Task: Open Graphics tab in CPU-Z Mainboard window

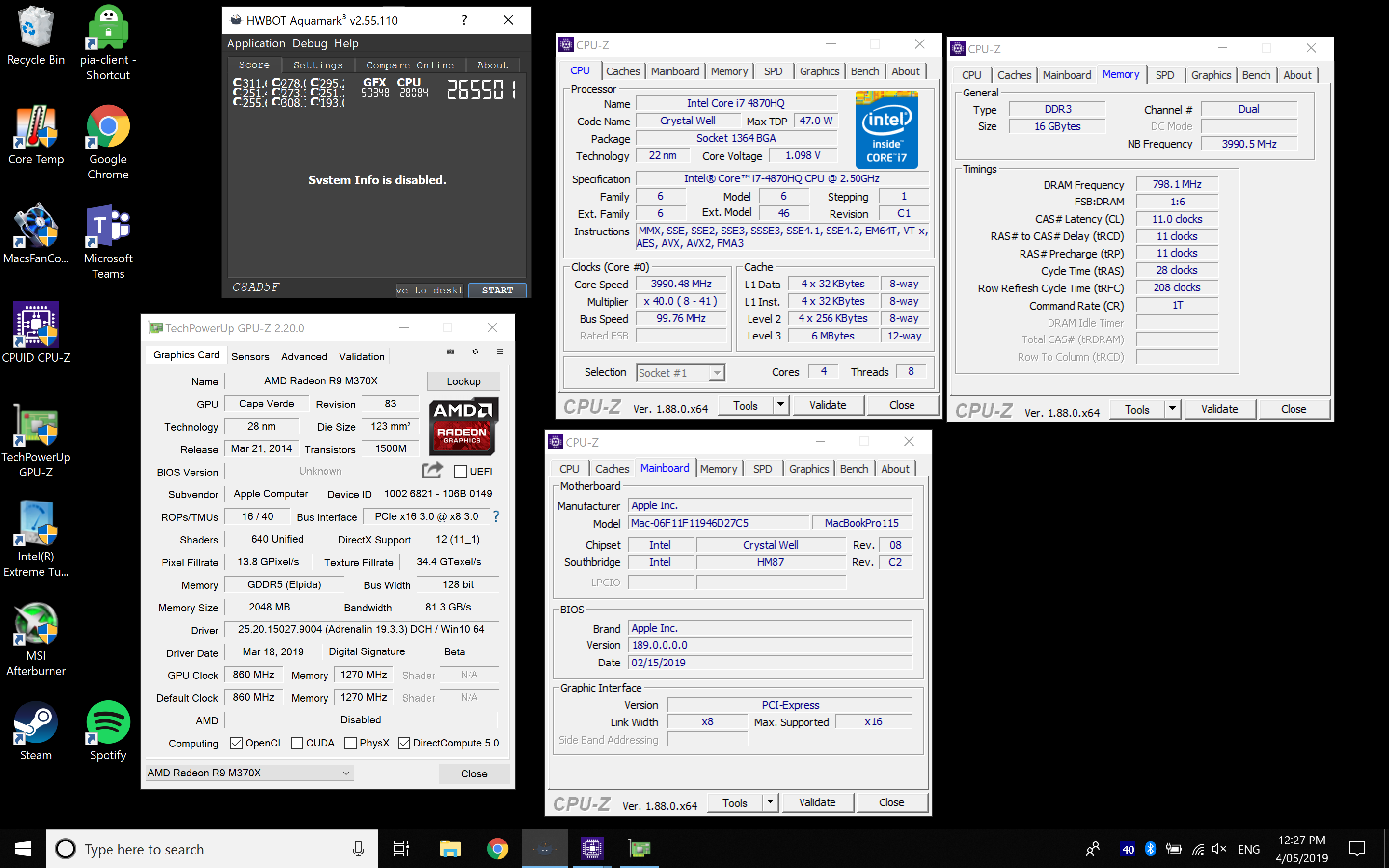Action: [x=809, y=468]
